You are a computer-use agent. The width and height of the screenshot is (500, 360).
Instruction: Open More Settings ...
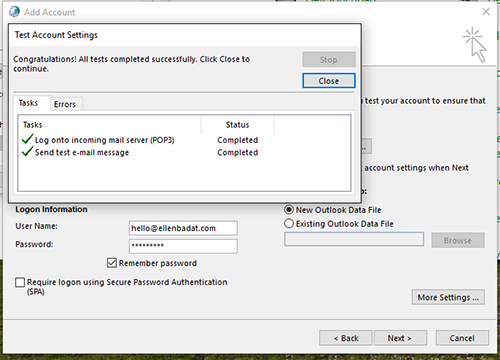448,297
